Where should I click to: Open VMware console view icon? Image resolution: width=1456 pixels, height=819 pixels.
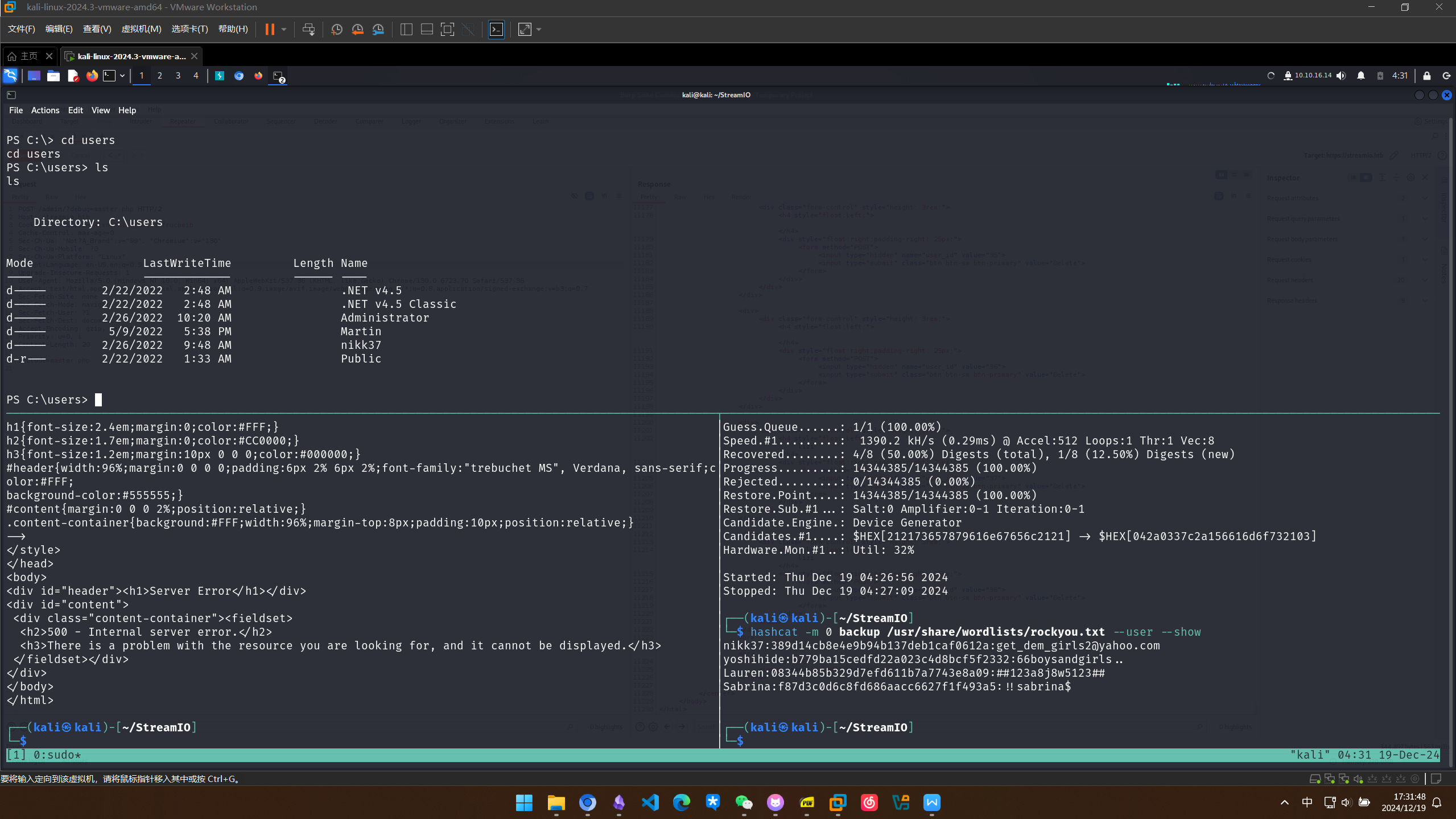496,30
